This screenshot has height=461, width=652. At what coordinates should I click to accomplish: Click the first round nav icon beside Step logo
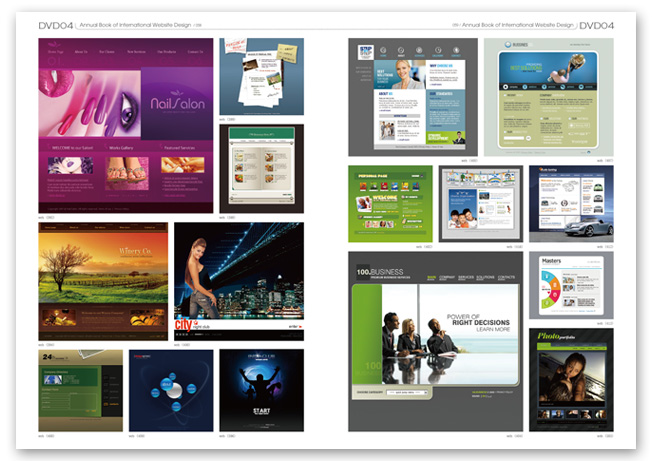(383, 50)
